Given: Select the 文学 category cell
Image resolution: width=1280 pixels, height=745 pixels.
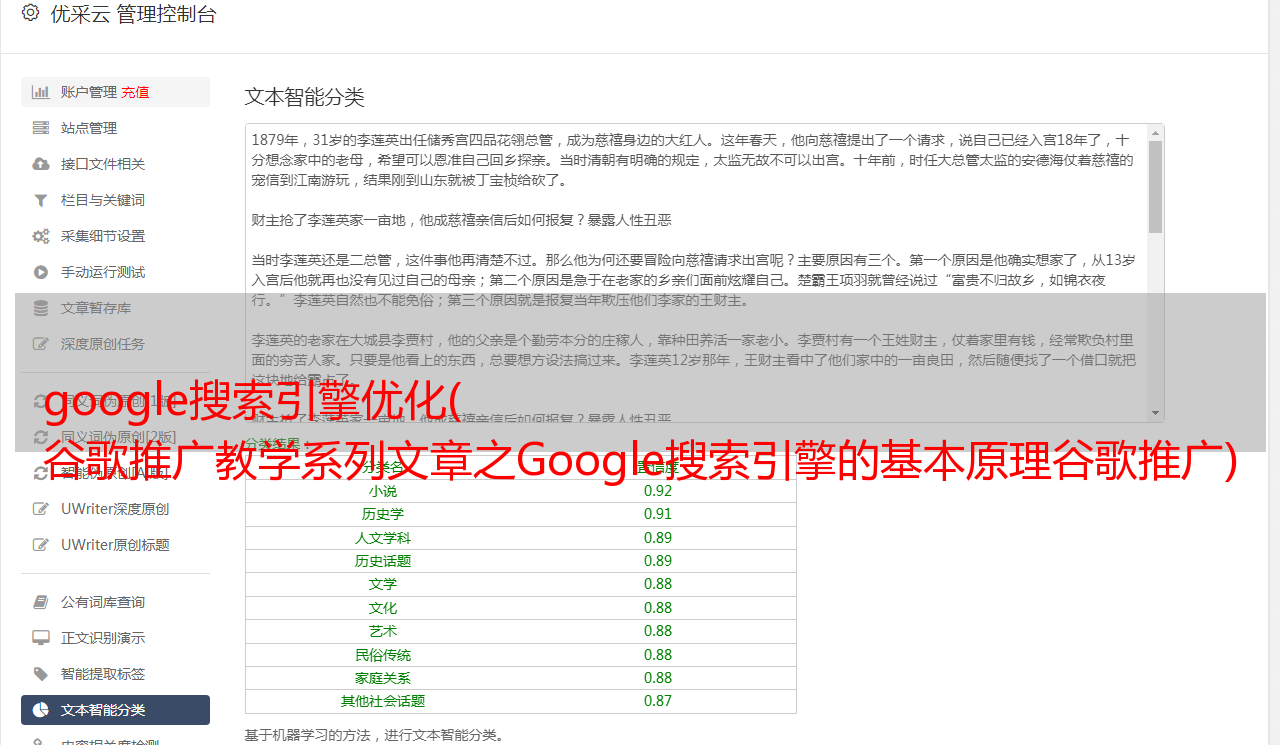Looking at the screenshot, I should click(383, 584).
